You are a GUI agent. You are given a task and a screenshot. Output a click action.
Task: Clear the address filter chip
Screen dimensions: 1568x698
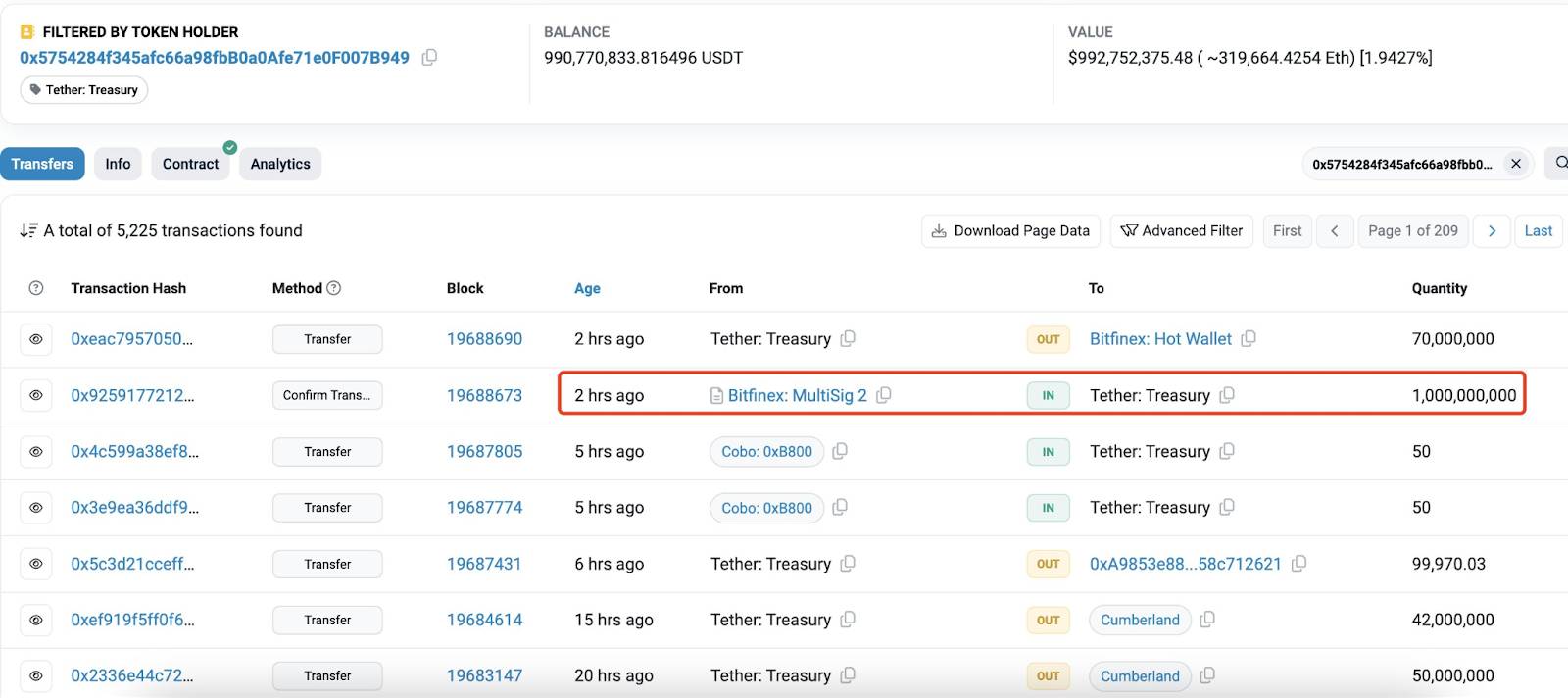pyautogui.click(x=1516, y=164)
